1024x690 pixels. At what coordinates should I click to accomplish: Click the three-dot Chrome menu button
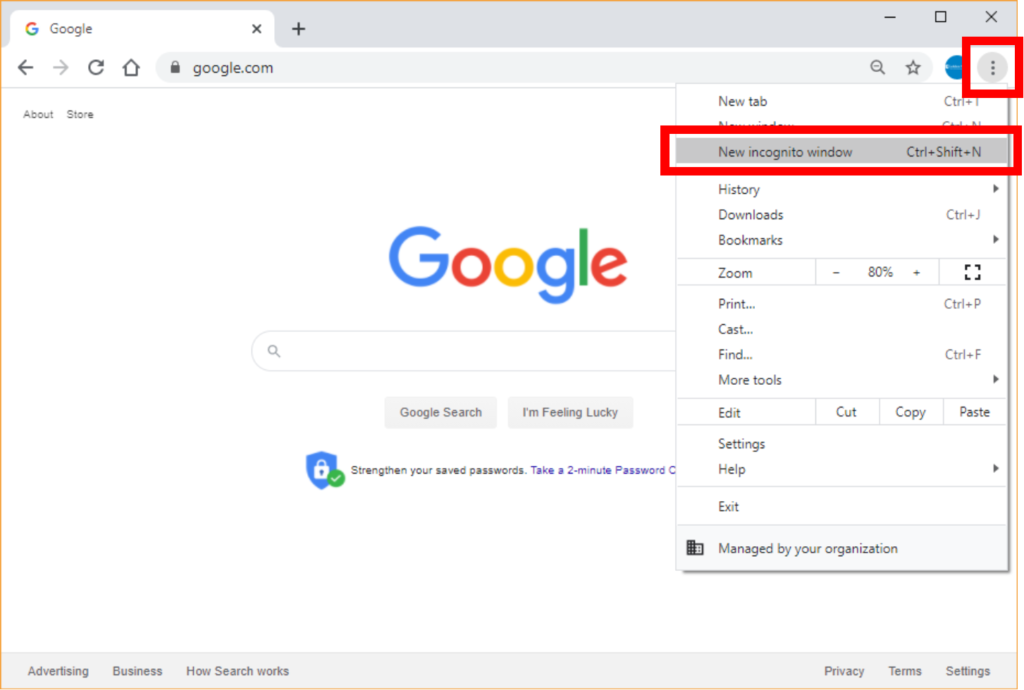(x=993, y=67)
